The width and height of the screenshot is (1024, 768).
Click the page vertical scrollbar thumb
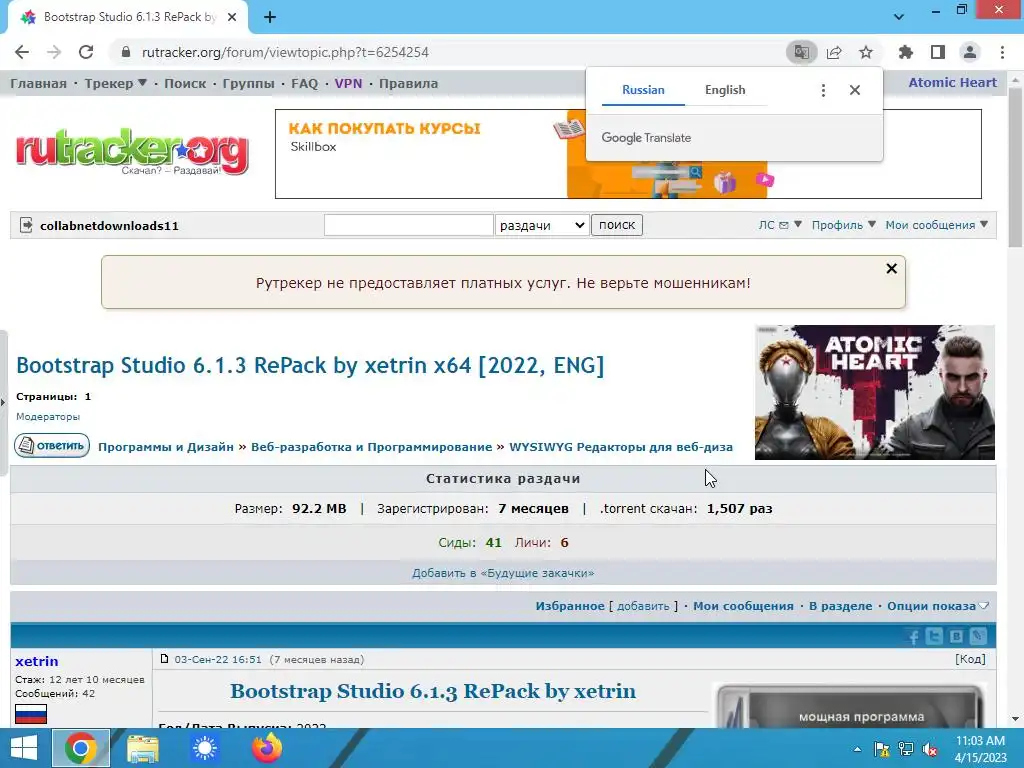(1015, 167)
